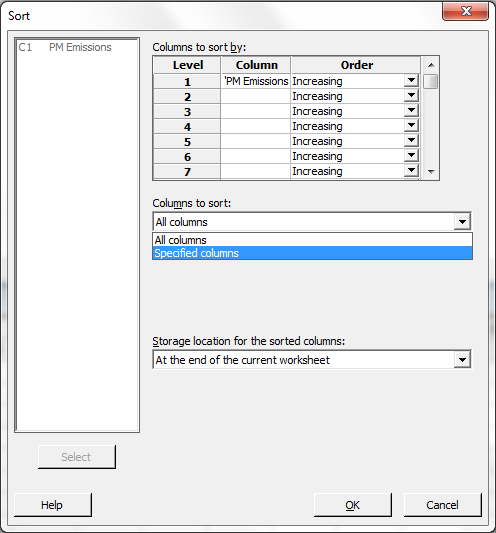Click the empty Column cell for level 2
This screenshot has height=533, width=496.
point(256,96)
